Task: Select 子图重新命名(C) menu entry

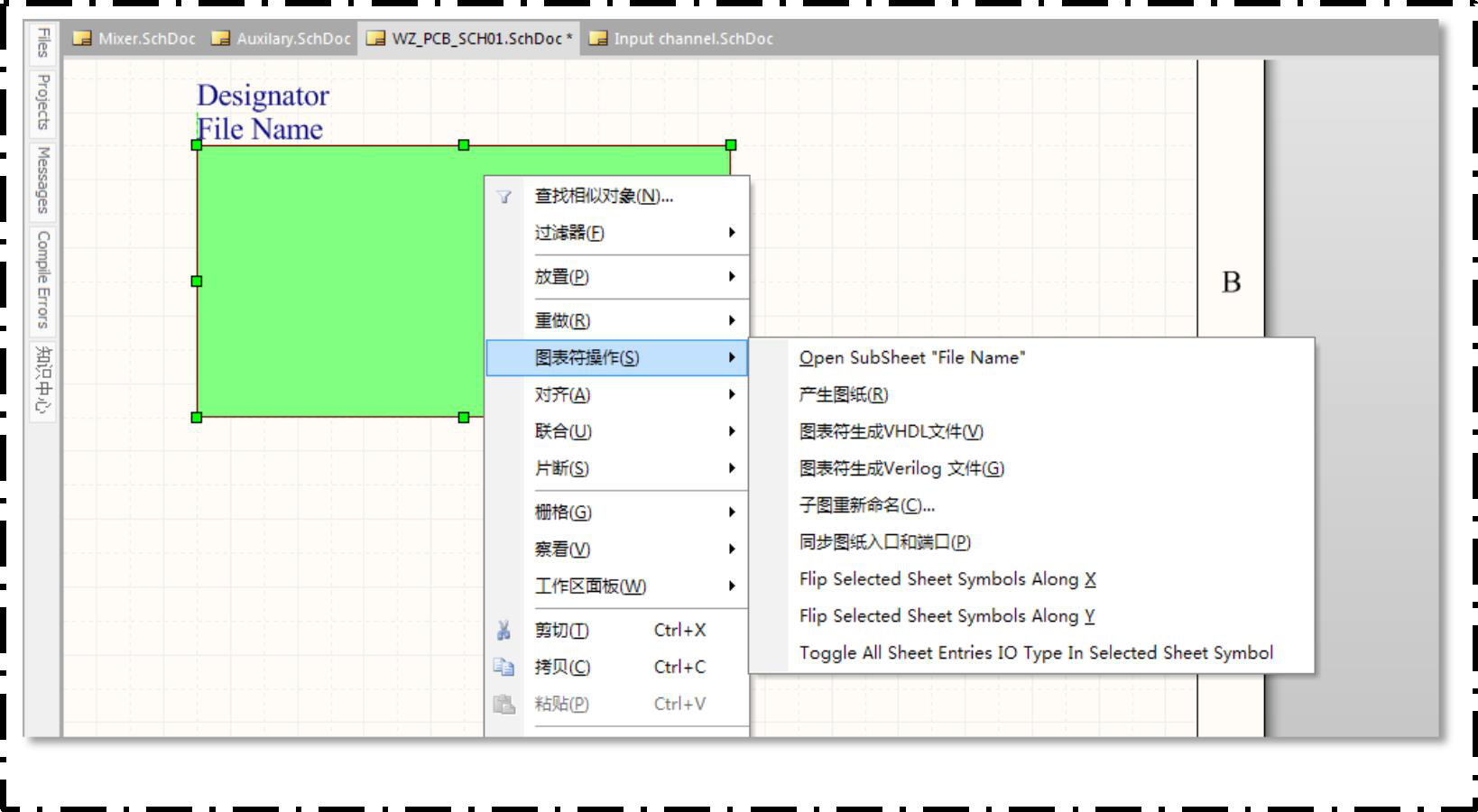Action: 866,505
